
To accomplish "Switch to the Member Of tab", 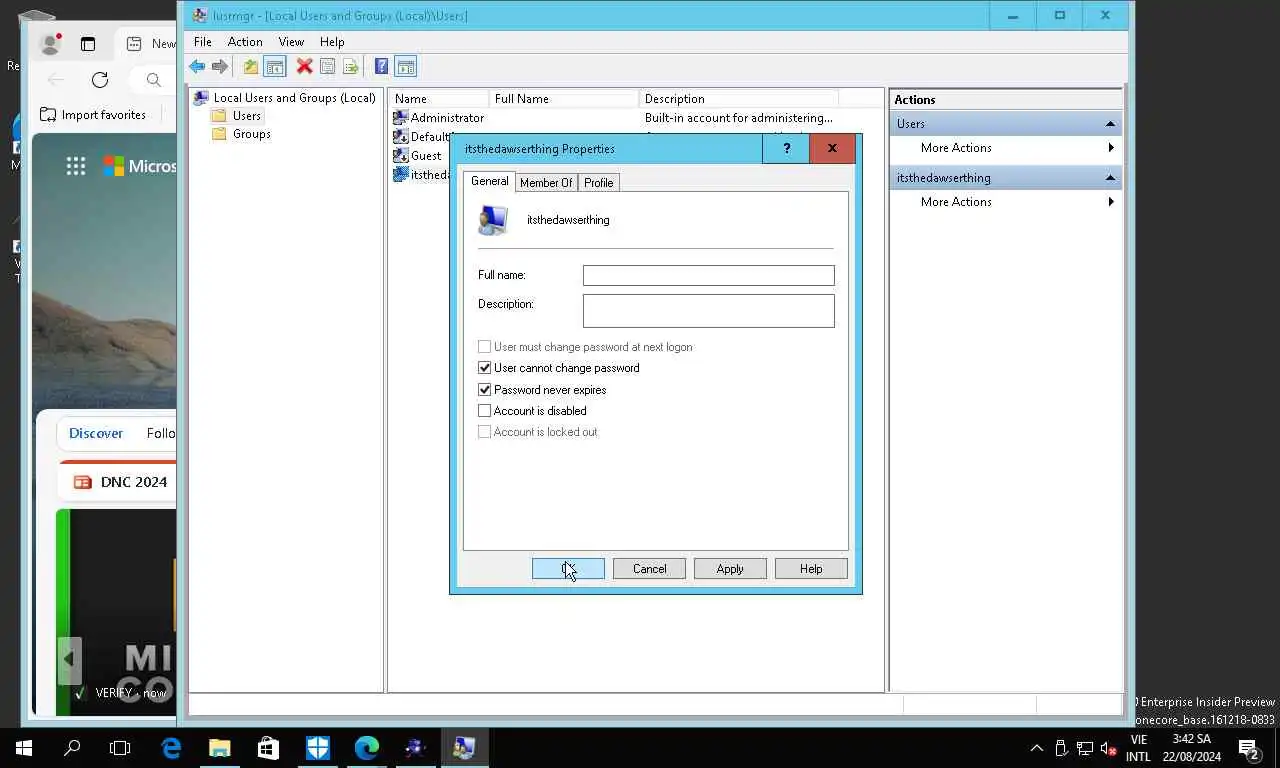I will 546,182.
